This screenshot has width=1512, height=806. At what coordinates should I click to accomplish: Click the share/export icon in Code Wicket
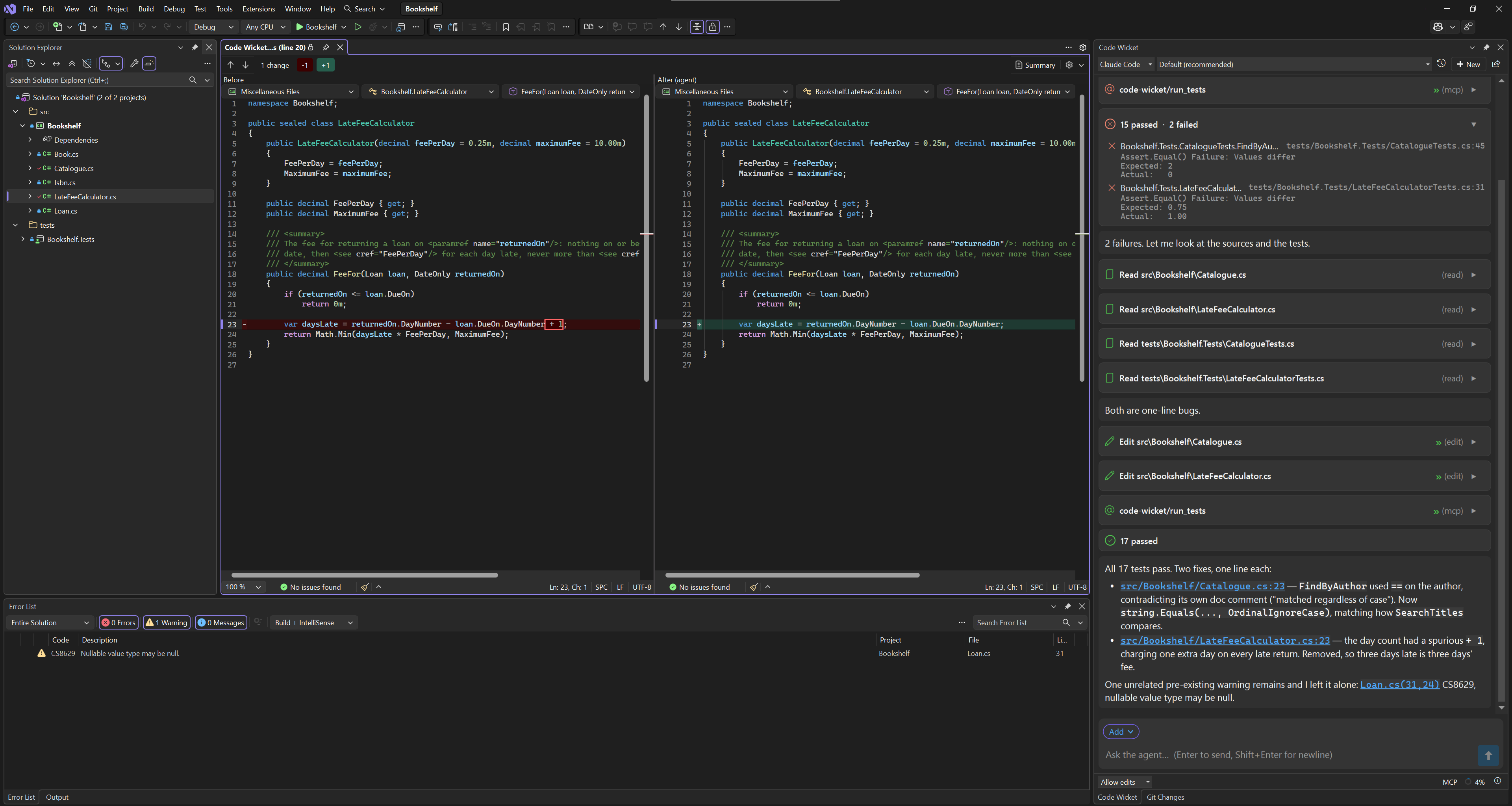1496,64
